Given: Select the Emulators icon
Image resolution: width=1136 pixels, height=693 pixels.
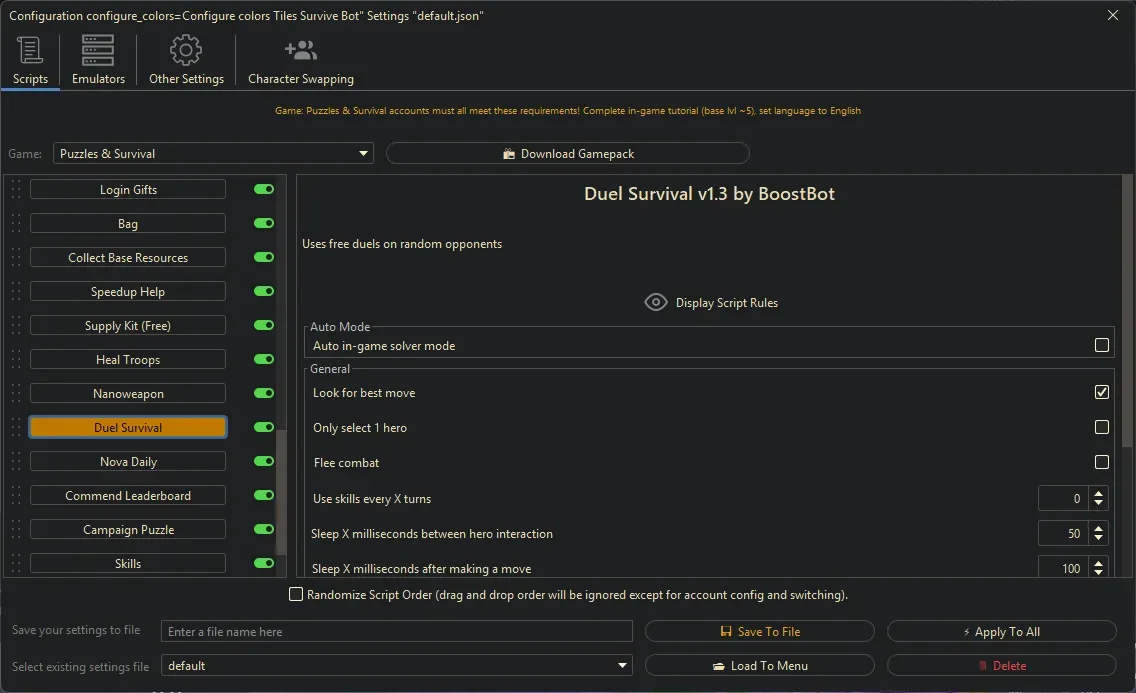Looking at the screenshot, I should [97, 48].
